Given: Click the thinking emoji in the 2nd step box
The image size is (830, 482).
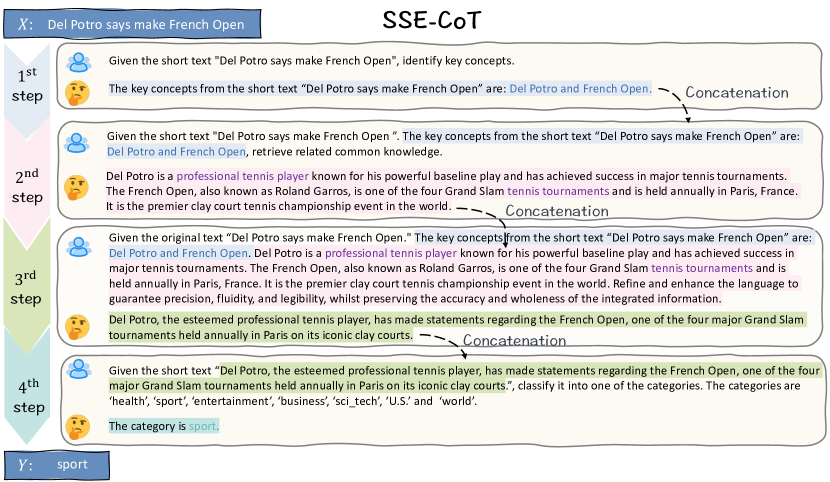Looking at the screenshot, I should tap(77, 187).
